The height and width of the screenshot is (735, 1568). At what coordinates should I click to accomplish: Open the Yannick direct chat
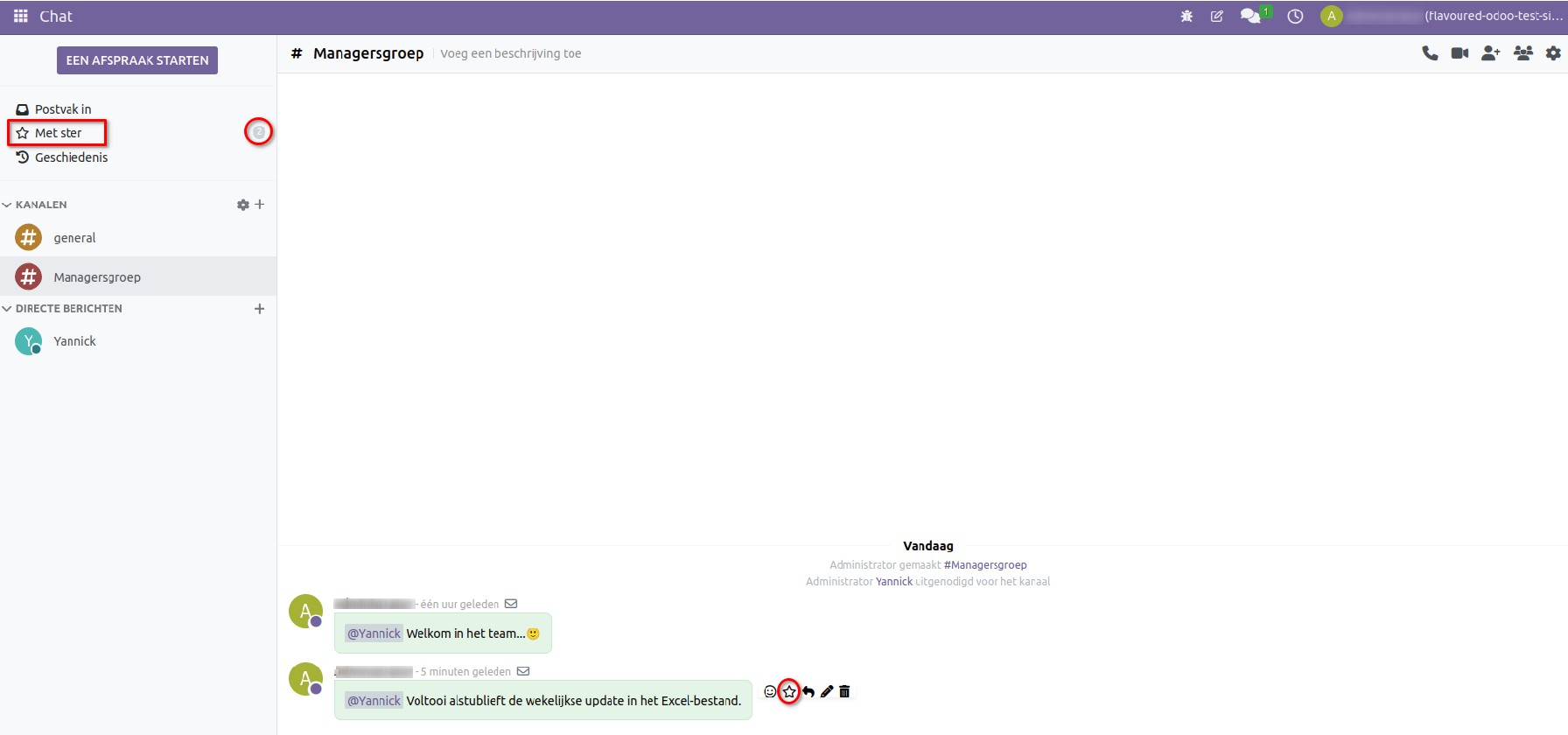138,341
